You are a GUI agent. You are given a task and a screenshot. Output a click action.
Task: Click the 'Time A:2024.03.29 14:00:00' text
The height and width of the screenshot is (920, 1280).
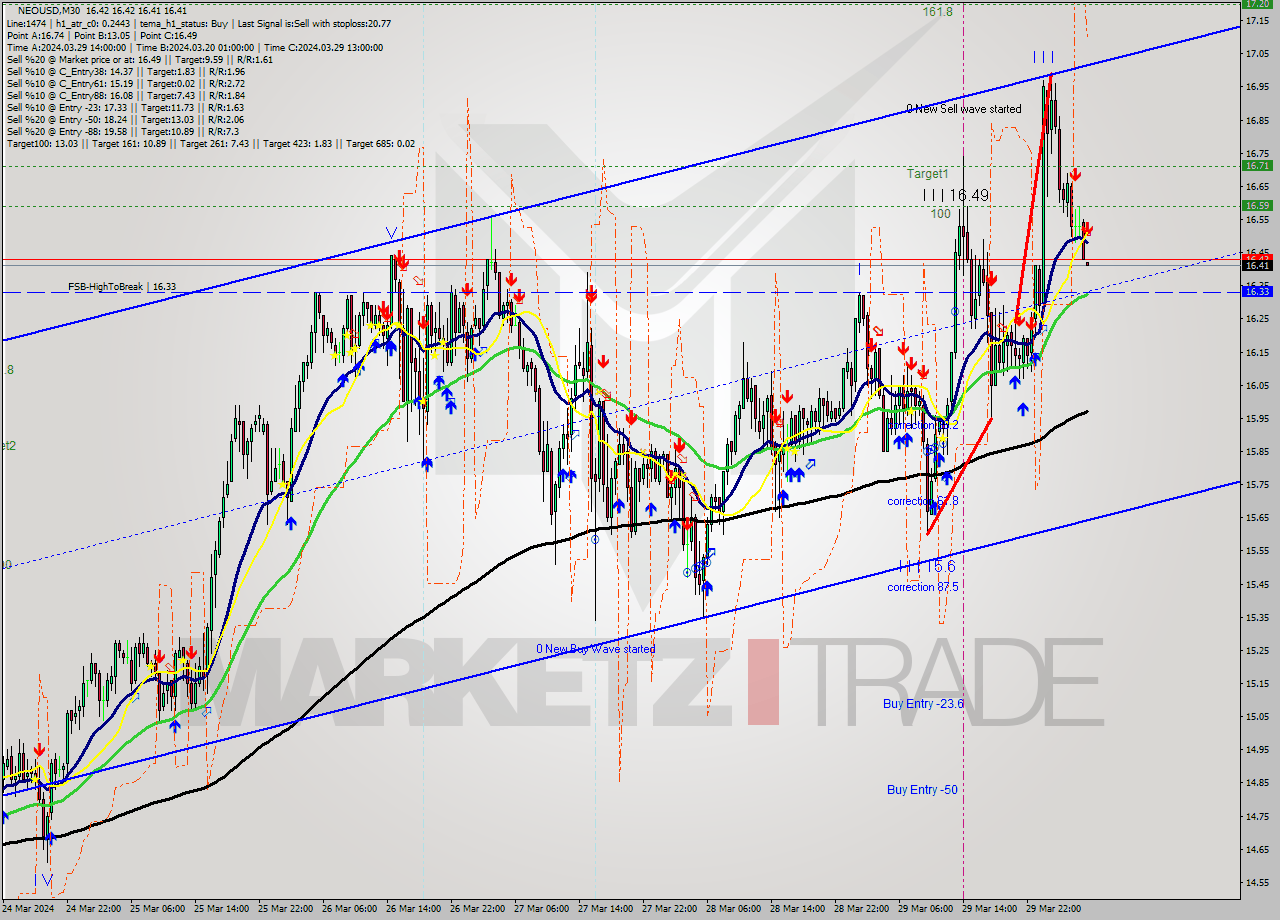pos(66,47)
